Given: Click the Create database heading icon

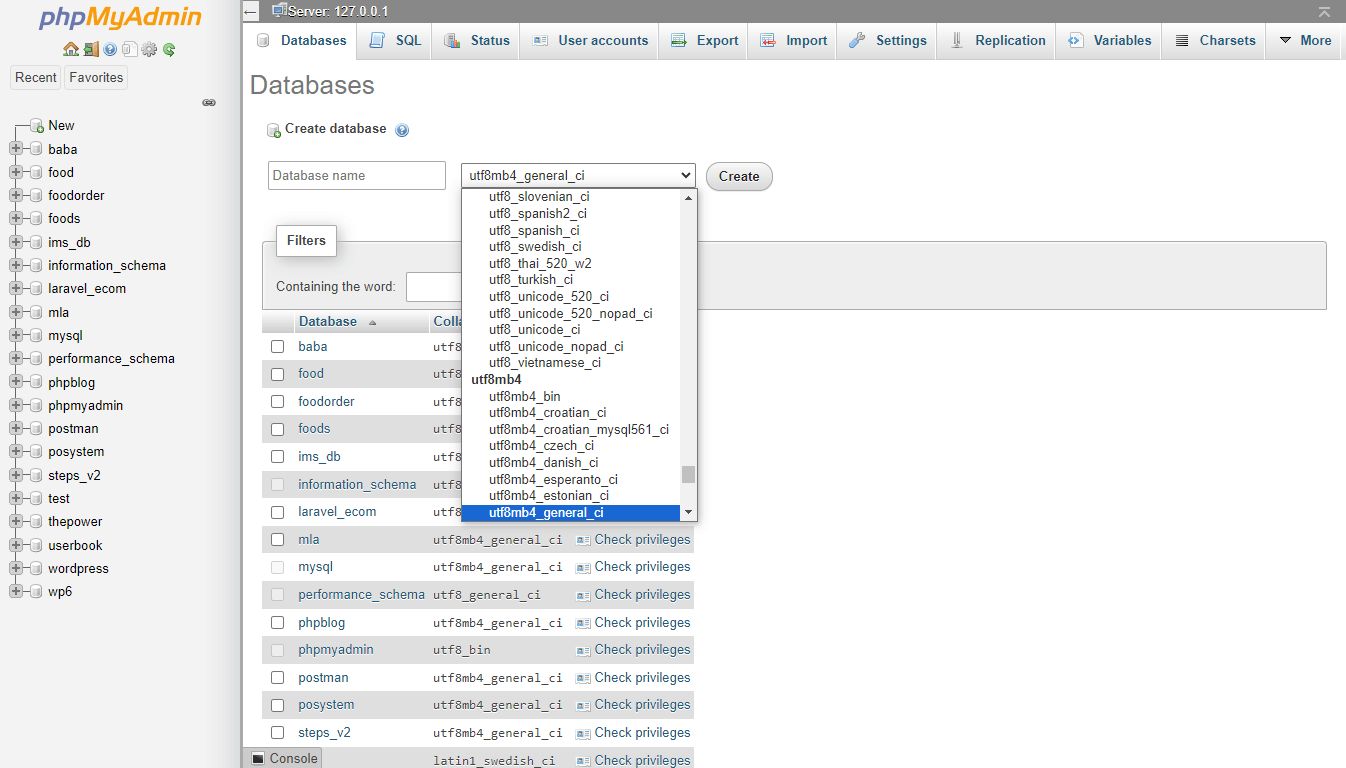Looking at the screenshot, I should 273,130.
